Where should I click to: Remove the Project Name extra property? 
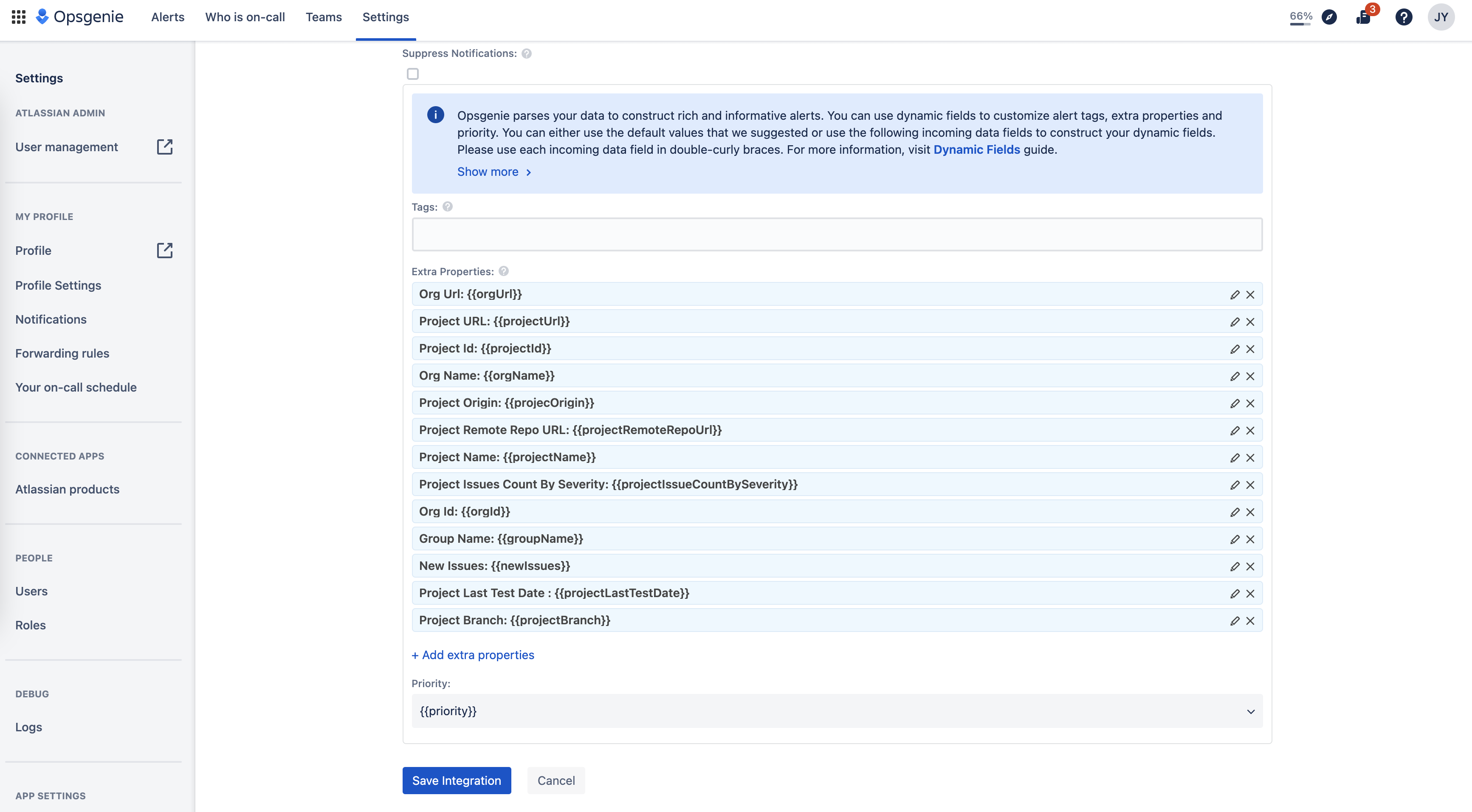coord(1250,458)
